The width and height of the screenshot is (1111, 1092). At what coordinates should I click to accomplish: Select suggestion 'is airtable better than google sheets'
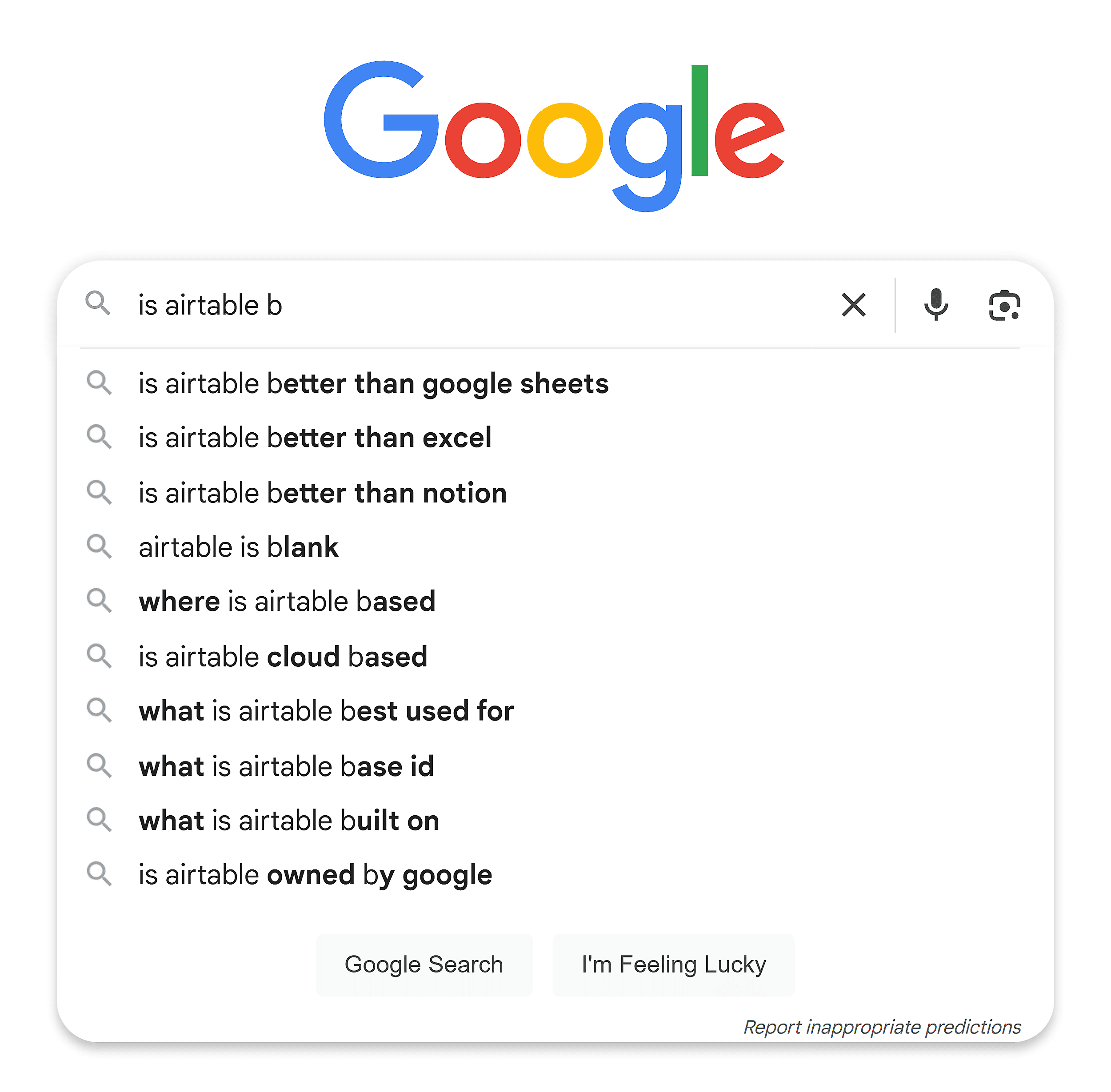point(373,384)
